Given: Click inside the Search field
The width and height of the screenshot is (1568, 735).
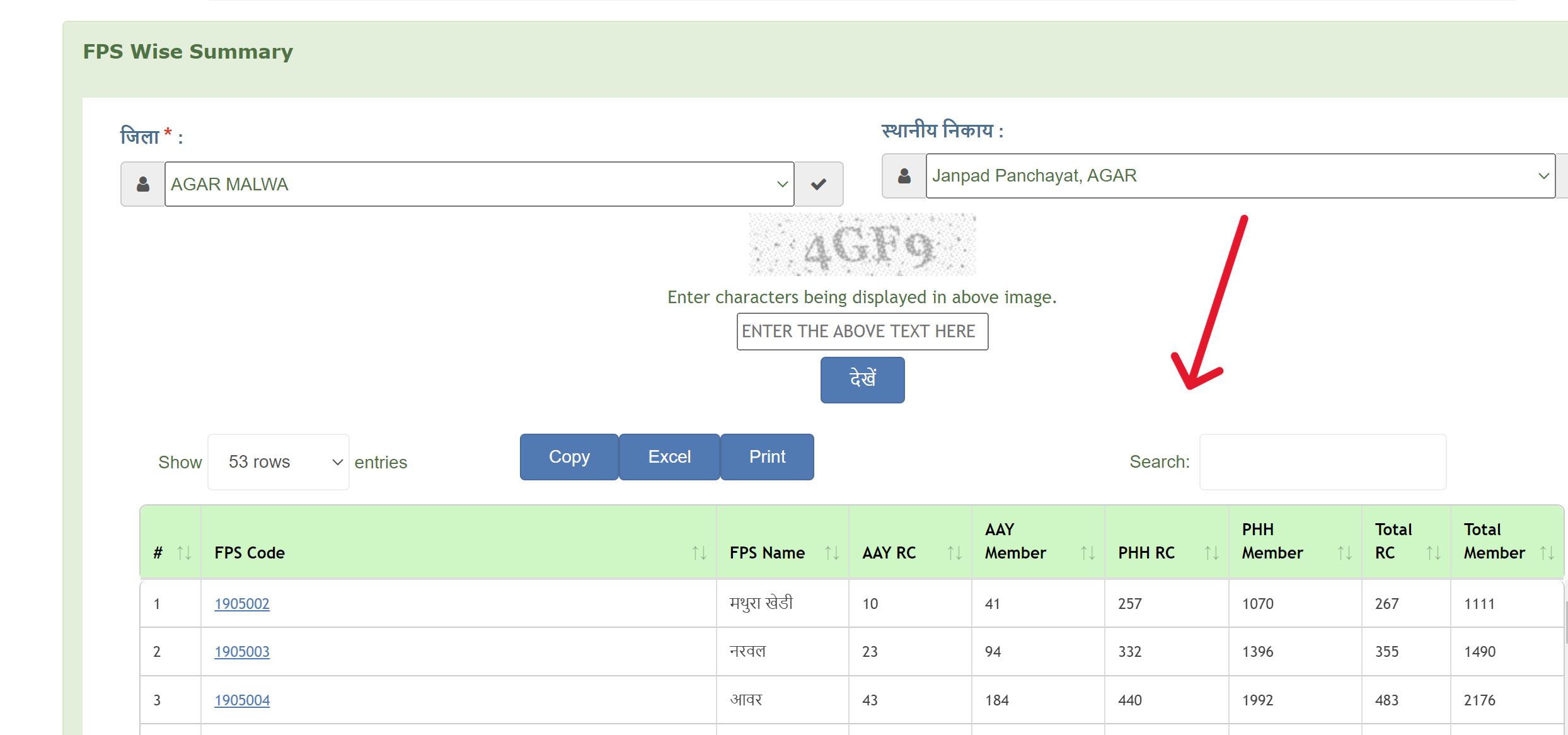Looking at the screenshot, I should point(1322,461).
